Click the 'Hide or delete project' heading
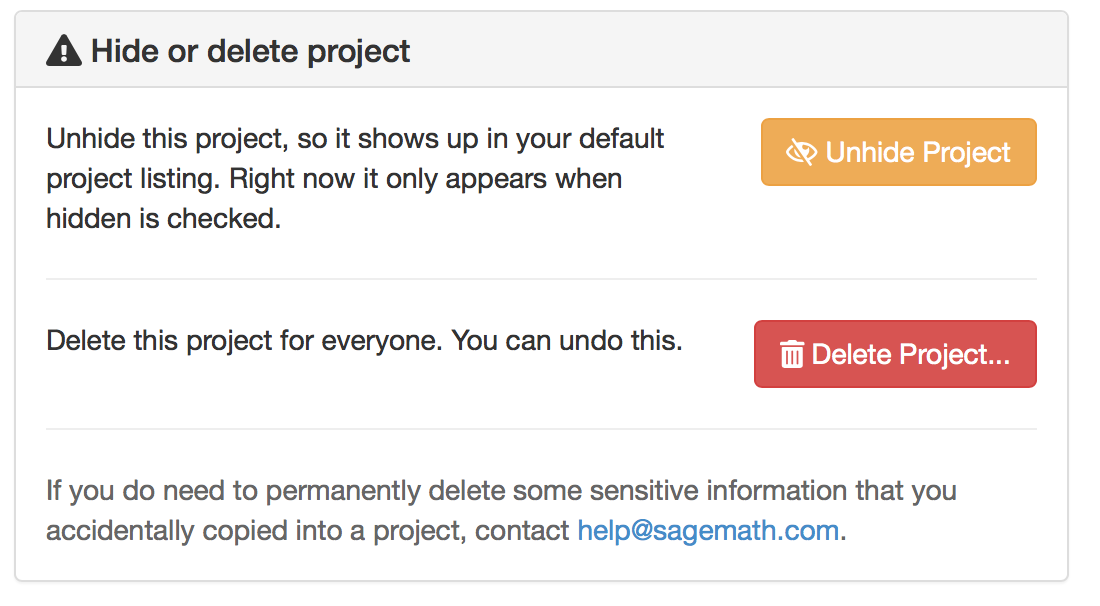Viewport: 1100px width, 606px height. pos(250,51)
